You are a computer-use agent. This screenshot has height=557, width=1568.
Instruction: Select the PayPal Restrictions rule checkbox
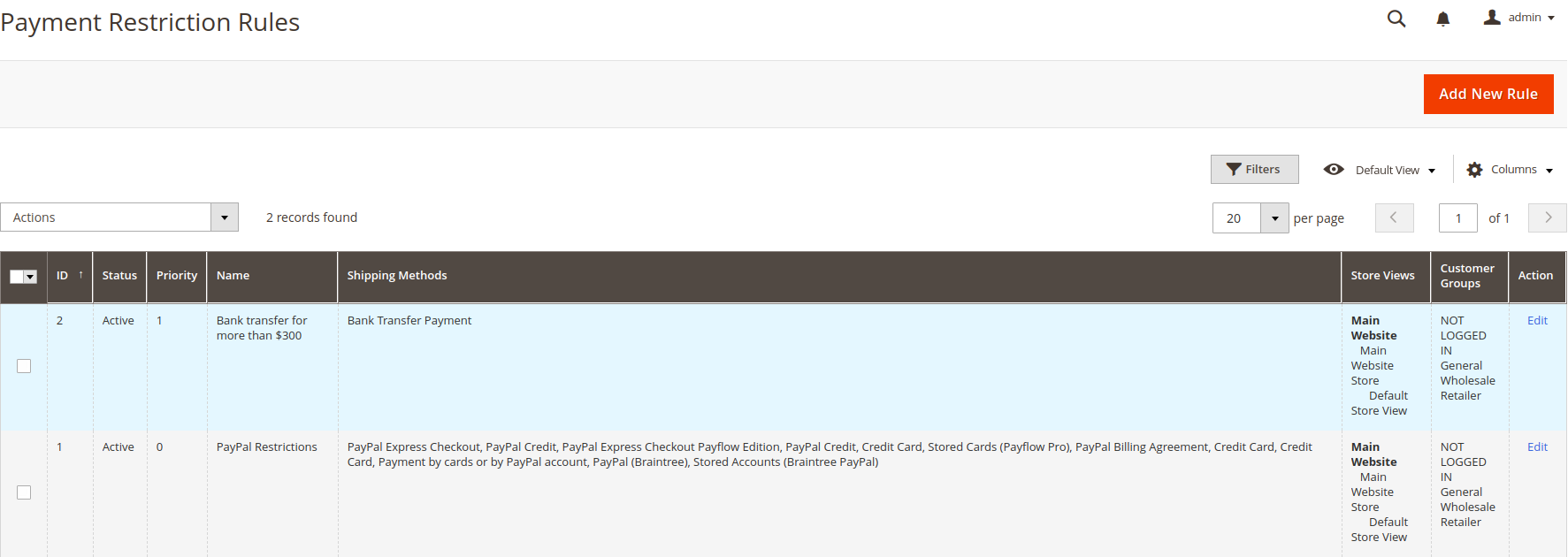click(24, 492)
